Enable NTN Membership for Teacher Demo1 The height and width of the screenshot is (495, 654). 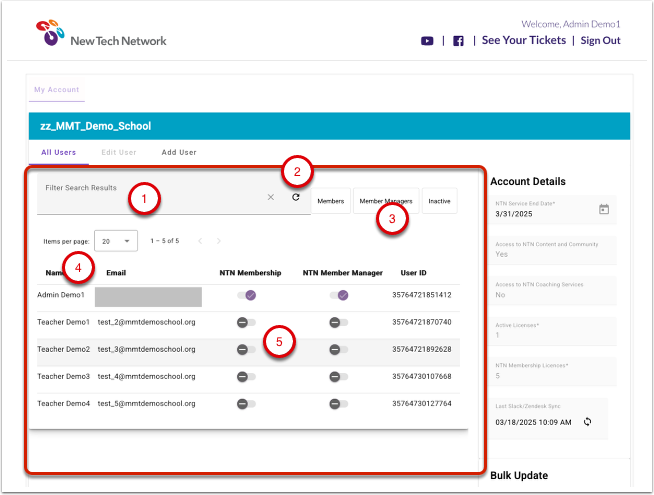tap(246, 323)
